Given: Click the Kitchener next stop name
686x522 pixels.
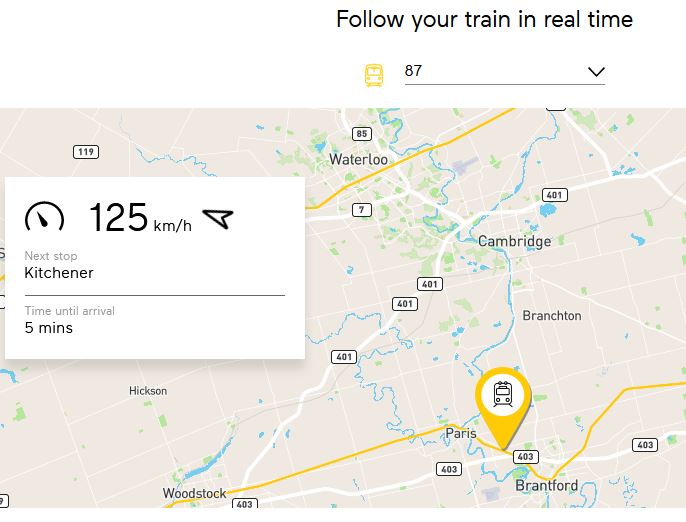Looking at the screenshot, I should click(59, 273).
